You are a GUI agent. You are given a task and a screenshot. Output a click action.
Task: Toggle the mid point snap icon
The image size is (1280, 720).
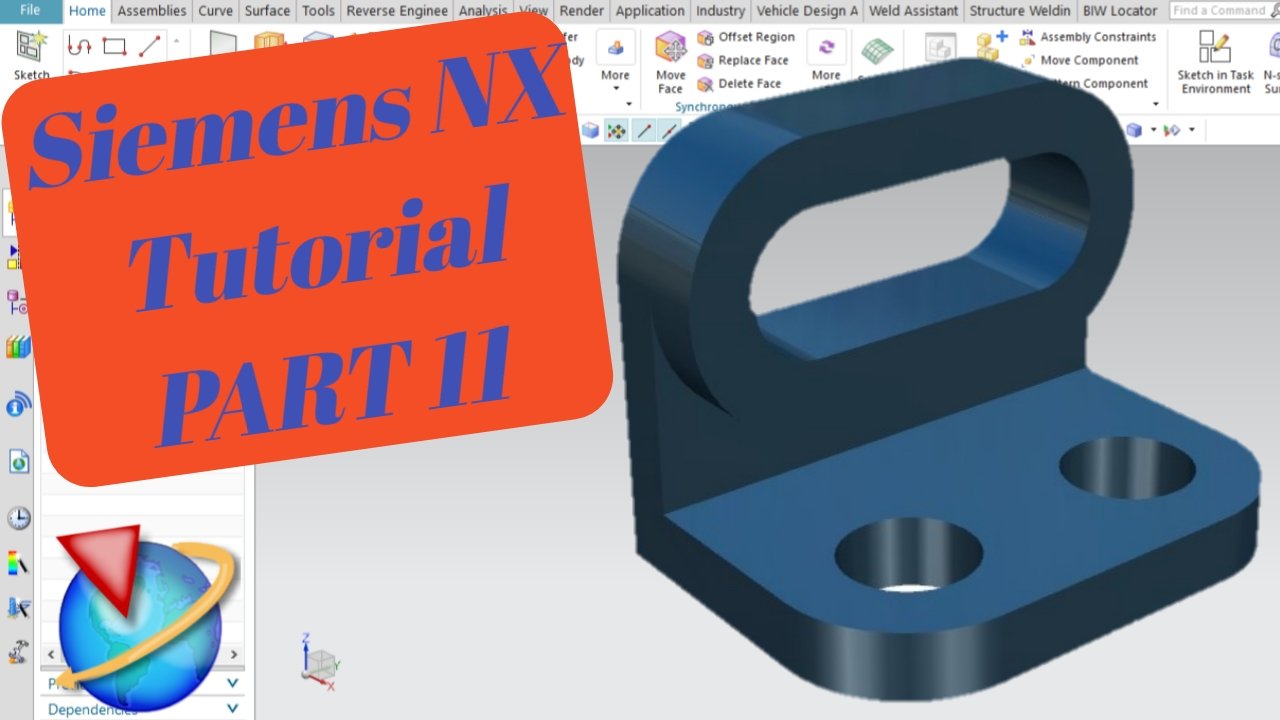(x=669, y=130)
